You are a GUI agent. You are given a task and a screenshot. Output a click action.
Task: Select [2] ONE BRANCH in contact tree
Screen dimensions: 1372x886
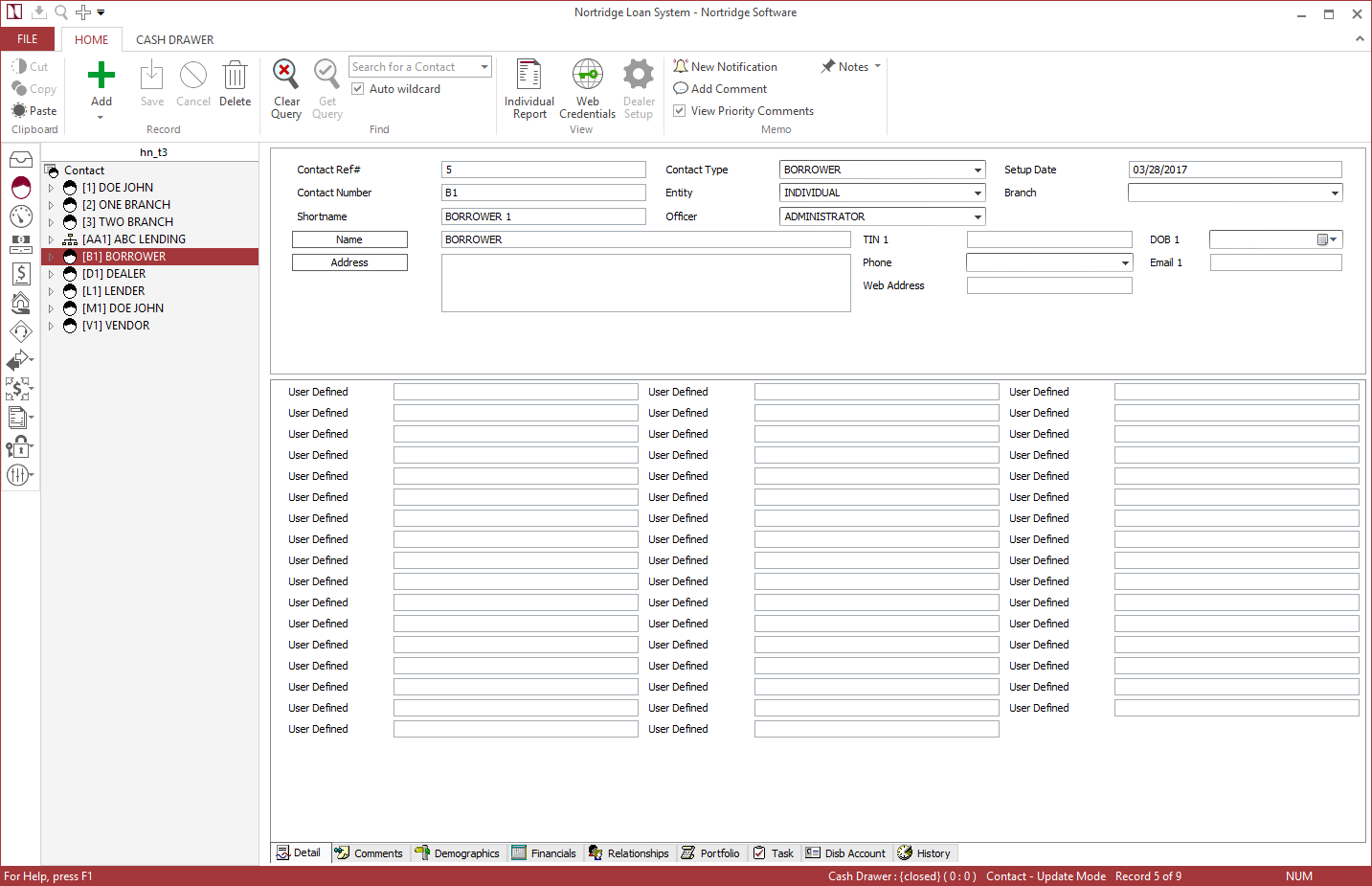click(x=125, y=205)
